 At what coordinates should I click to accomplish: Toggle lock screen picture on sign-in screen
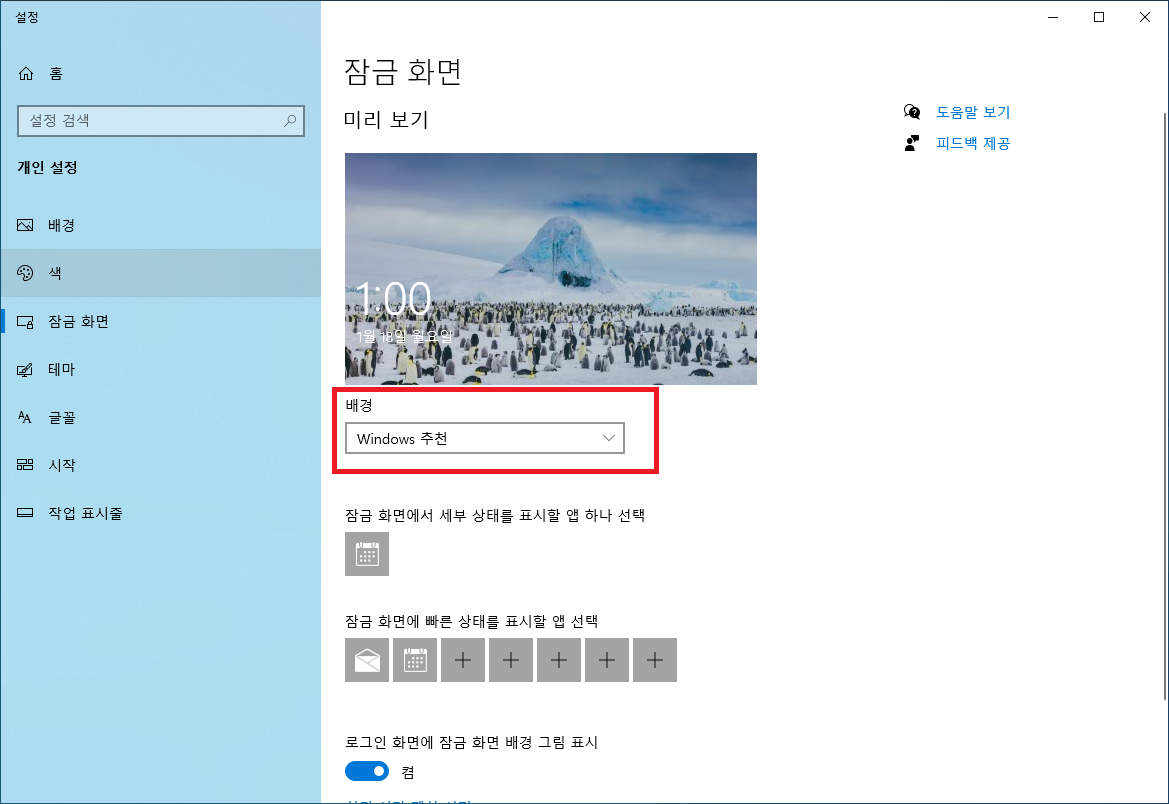tap(367, 771)
